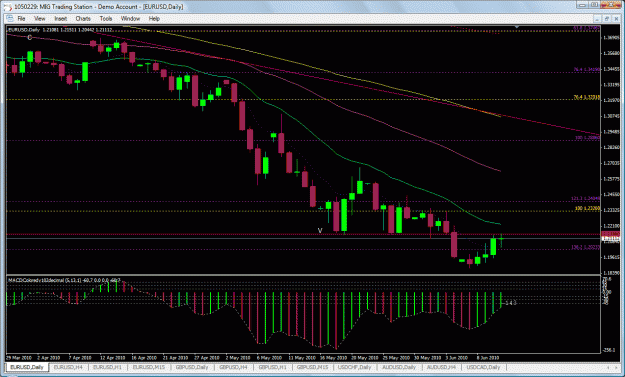Switch to the AUDUSD,Daily chart tab
Image resolution: width=625 pixels, height=377 pixels.
[x=399, y=367]
